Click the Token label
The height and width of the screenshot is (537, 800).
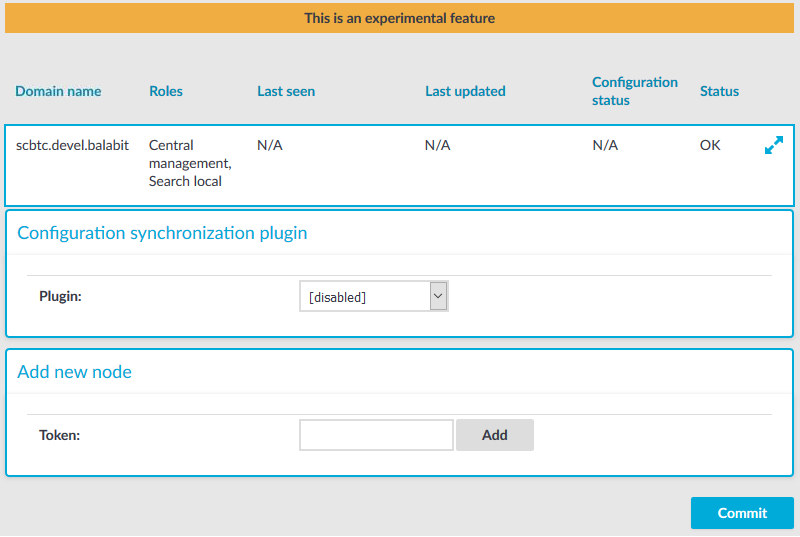(60, 435)
